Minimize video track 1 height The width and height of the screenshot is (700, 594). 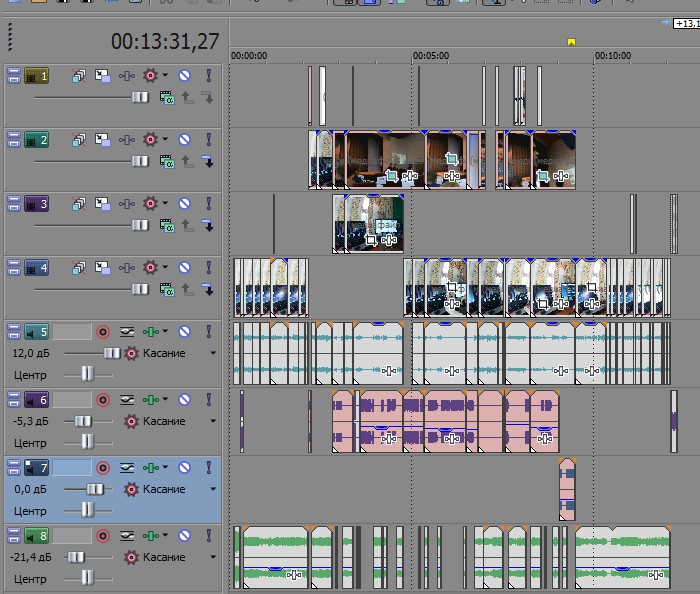click(x=14, y=72)
